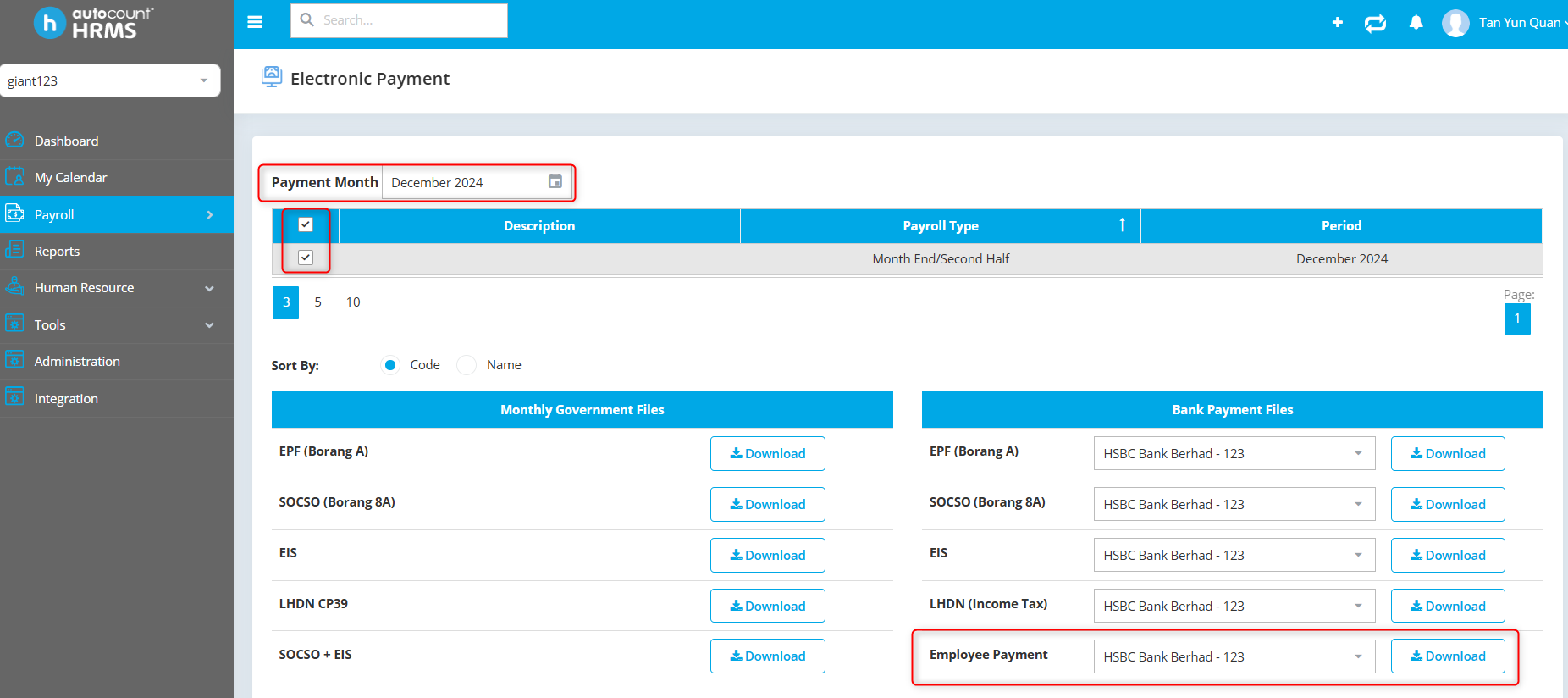
Task: Expand the Tools submenu arrow
Action: pos(210,325)
